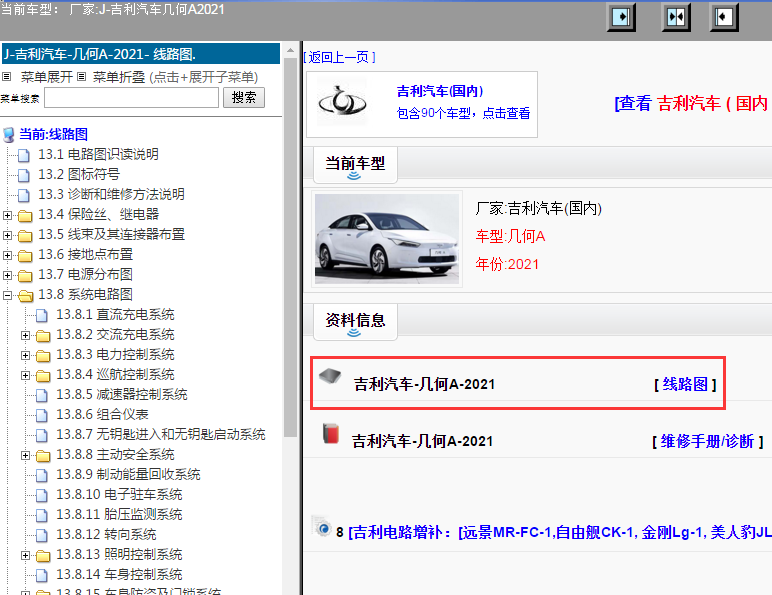
Task: Click the white 几何A car thumbnail
Action: point(387,239)
